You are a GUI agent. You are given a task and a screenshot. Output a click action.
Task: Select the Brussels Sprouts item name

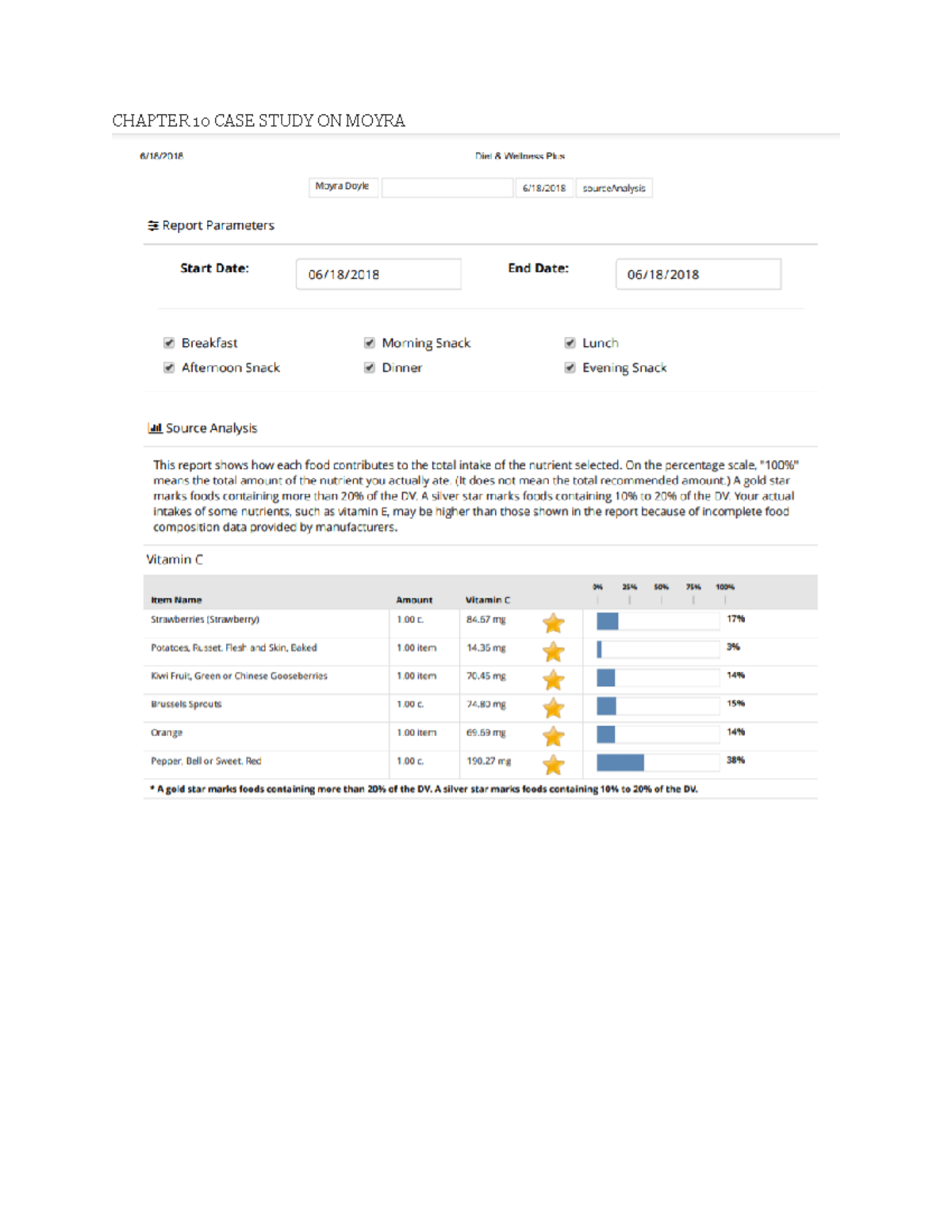186,704
